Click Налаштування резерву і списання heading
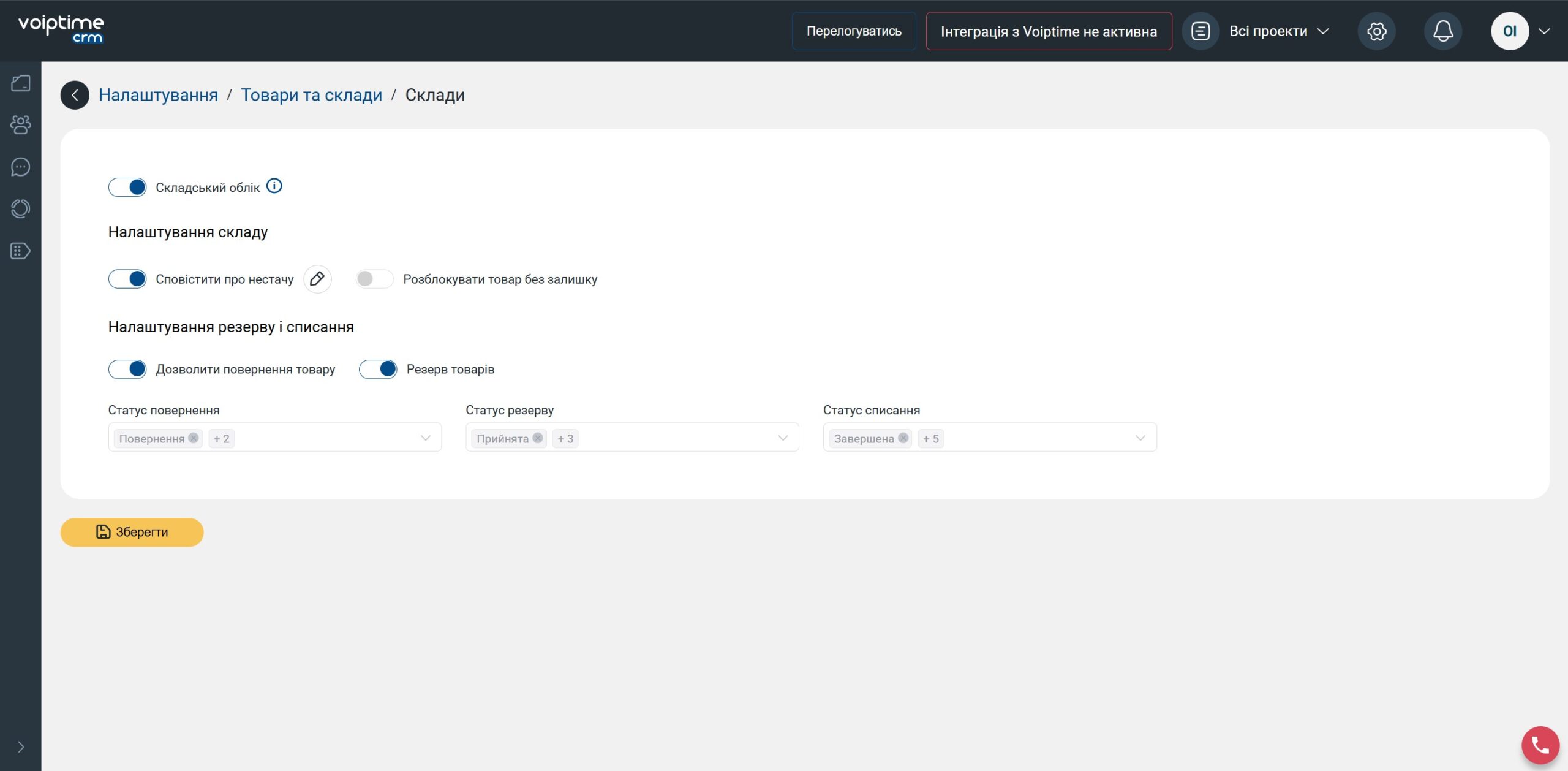This screenshot has width=1568, height=771. [x=231, y=327]
